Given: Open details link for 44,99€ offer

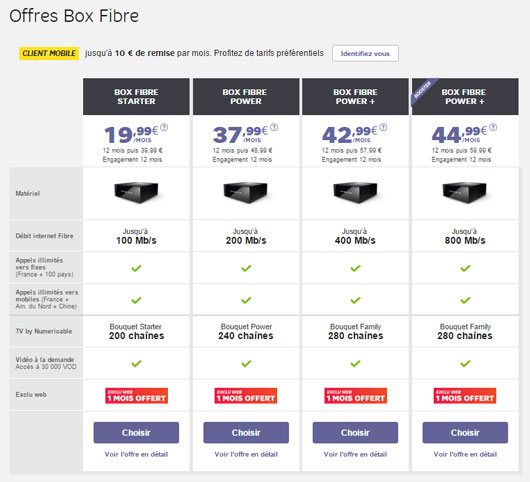Looking at the screenshot, I should coord(465,454).
